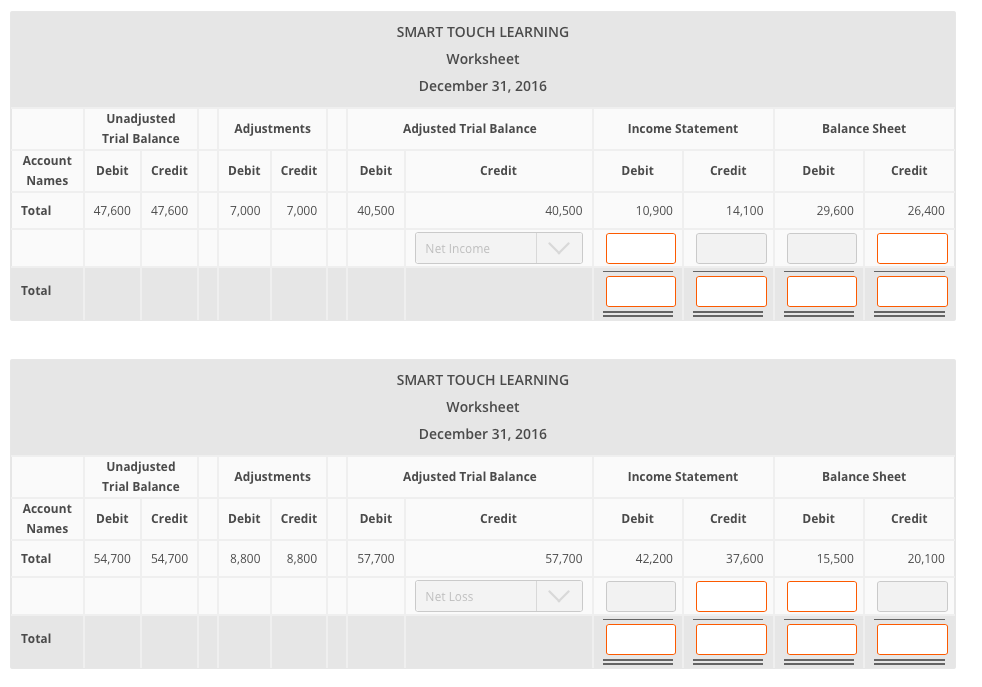The image size is (982, 687).
Task: Click the Balance Sheet Debit input on Net Loss row
Action: 820,596
